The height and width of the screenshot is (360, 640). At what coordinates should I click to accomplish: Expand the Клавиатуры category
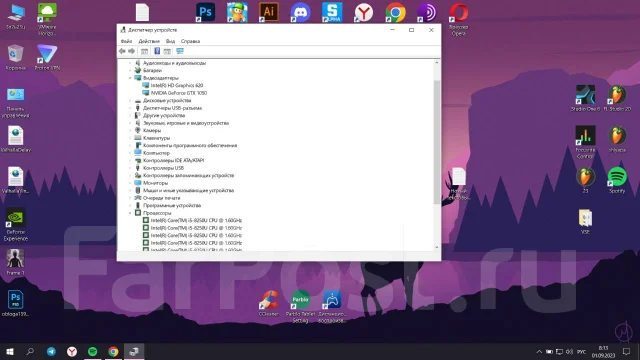coord(130,138)
